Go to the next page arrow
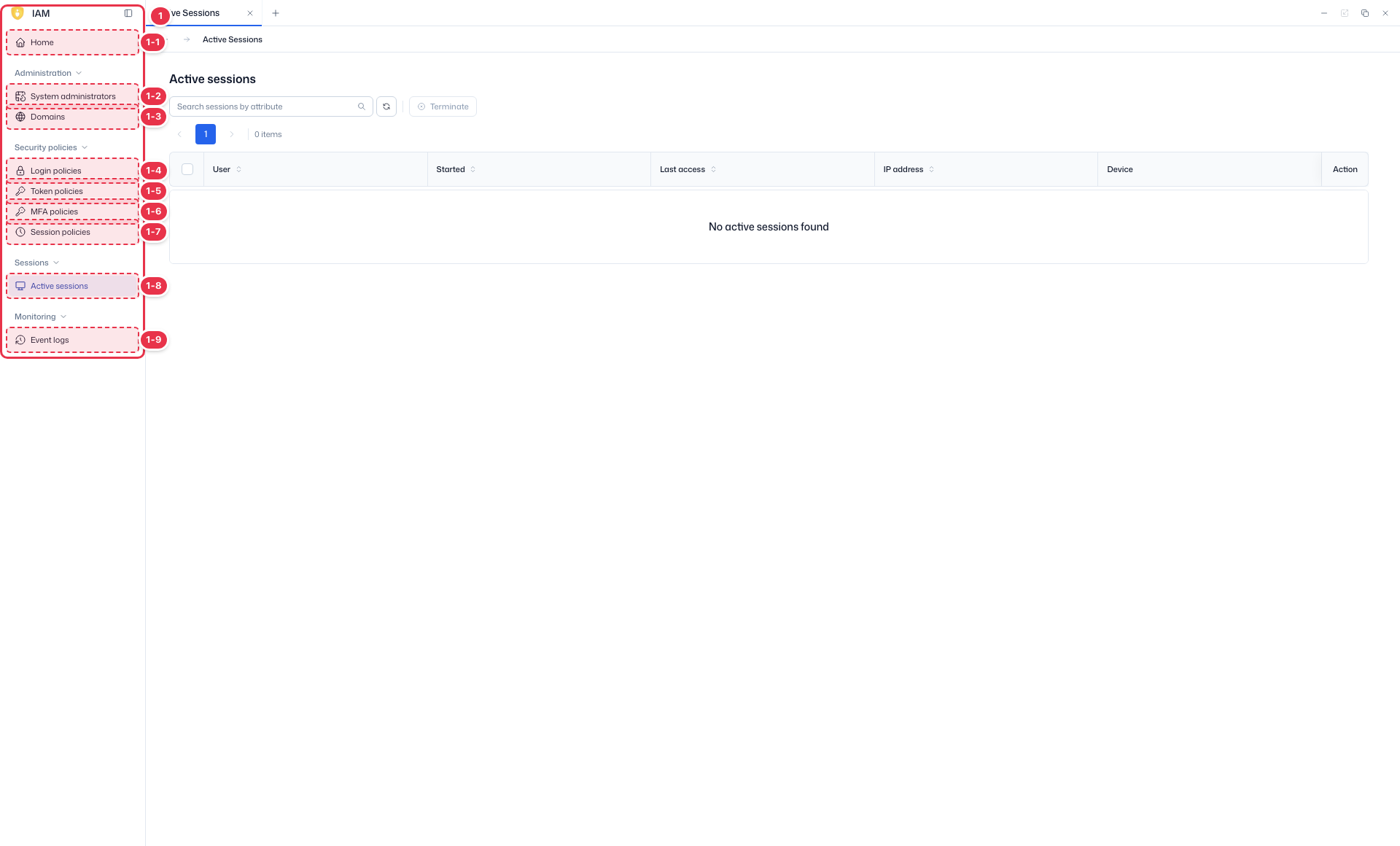Screen dimensions: 1400x846 [x=232, y=134]
